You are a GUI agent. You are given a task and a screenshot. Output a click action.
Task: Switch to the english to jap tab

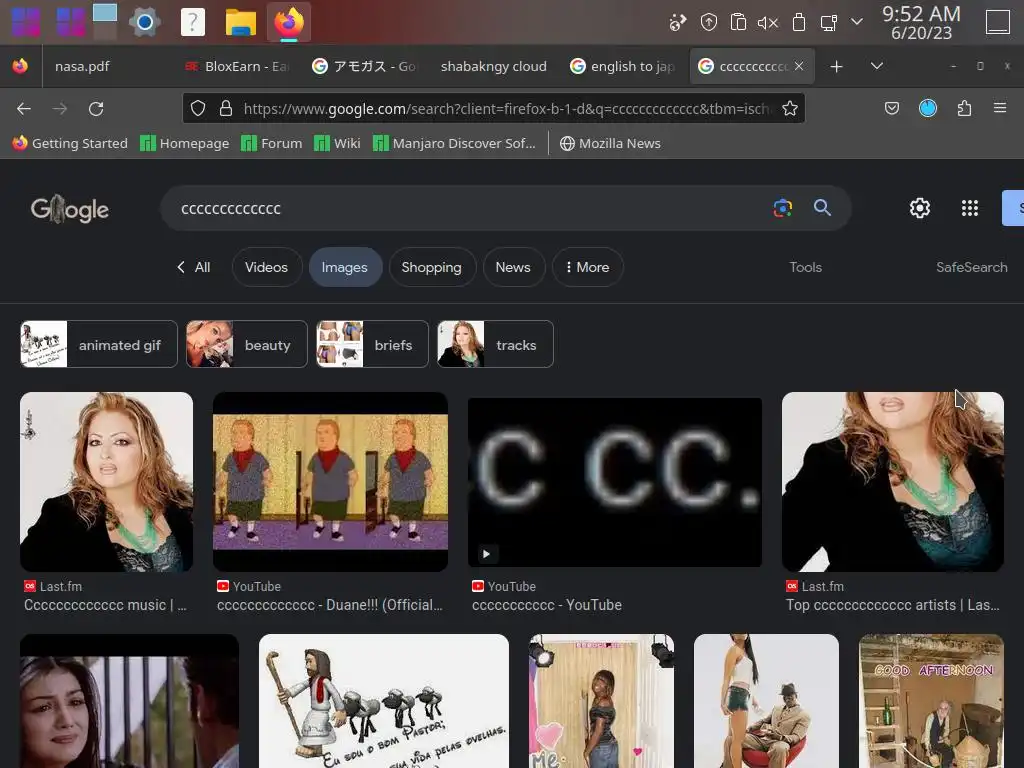click(x=622, y=66)
